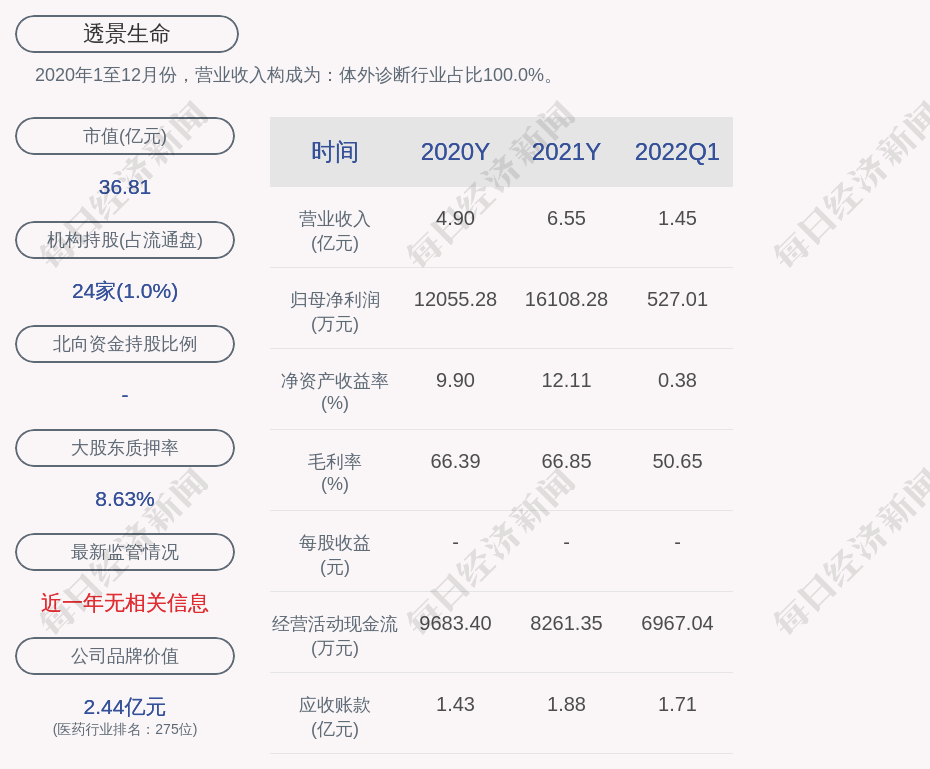930x769 pixels.
Task: Click the 毛利率(%) row label
Action: (x=335, y=473)
